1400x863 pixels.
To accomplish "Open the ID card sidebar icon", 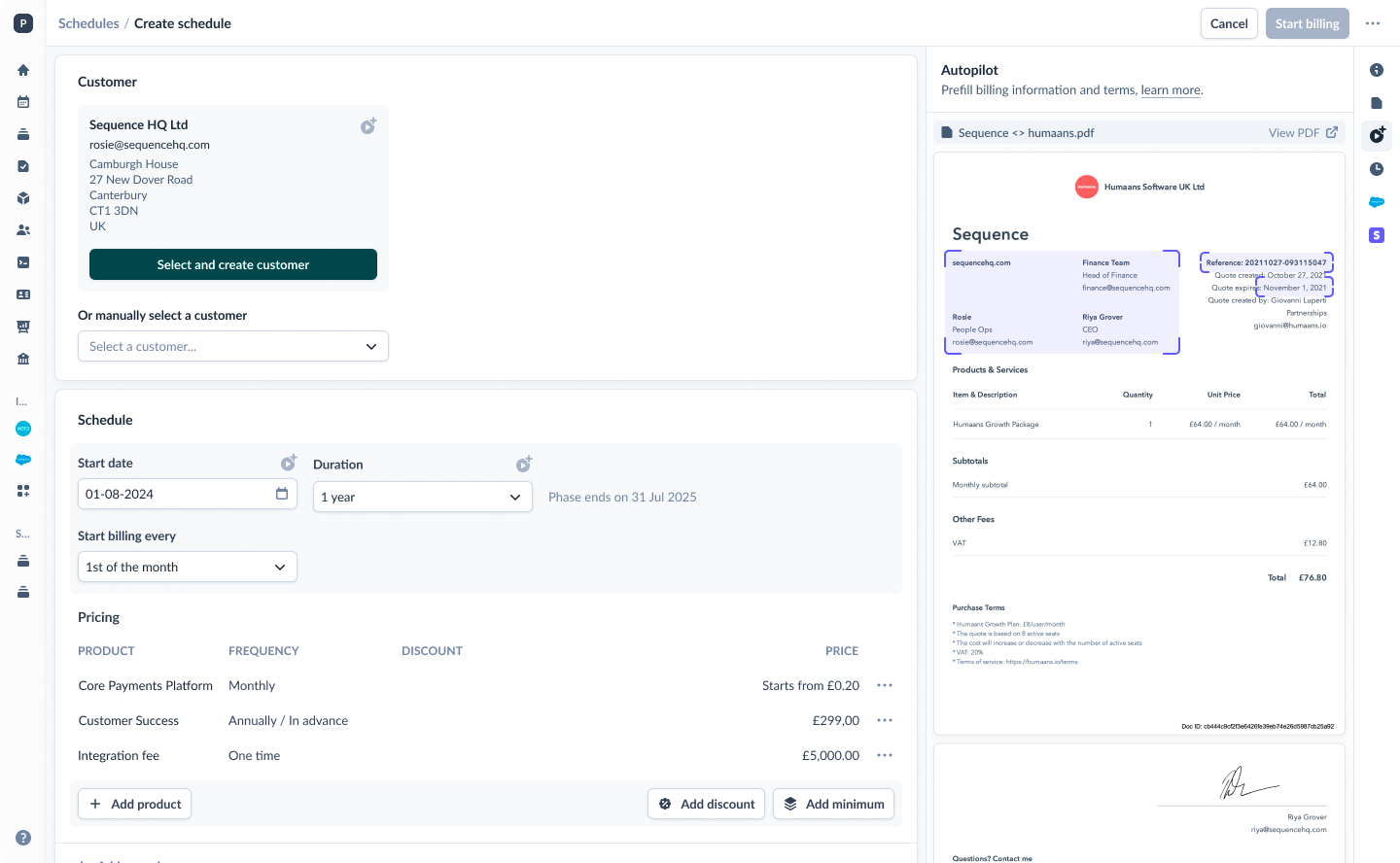I will click(x=23, y=294).
